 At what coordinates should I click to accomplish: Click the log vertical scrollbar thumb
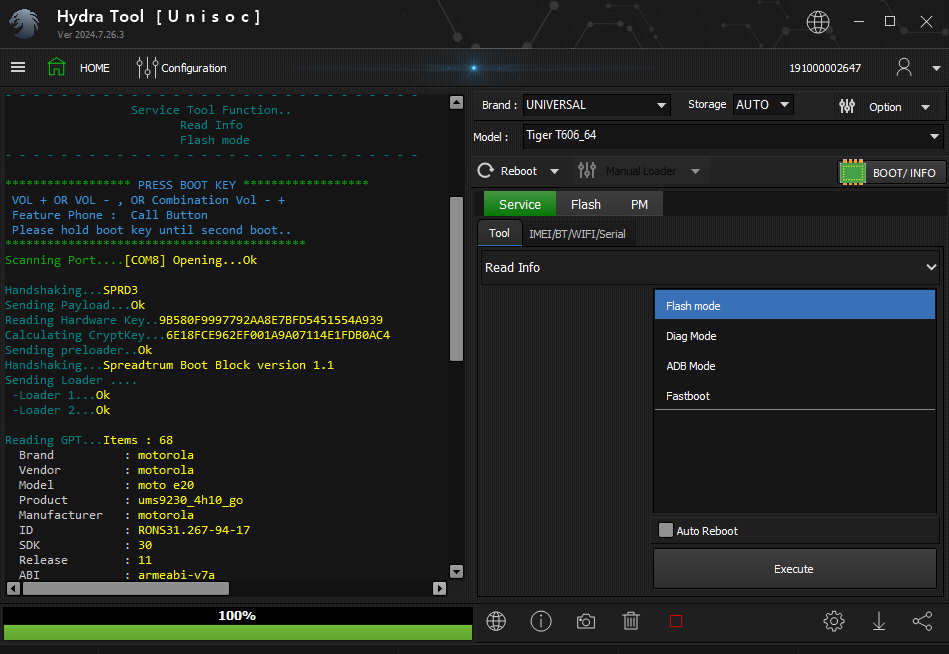(457, 279)
